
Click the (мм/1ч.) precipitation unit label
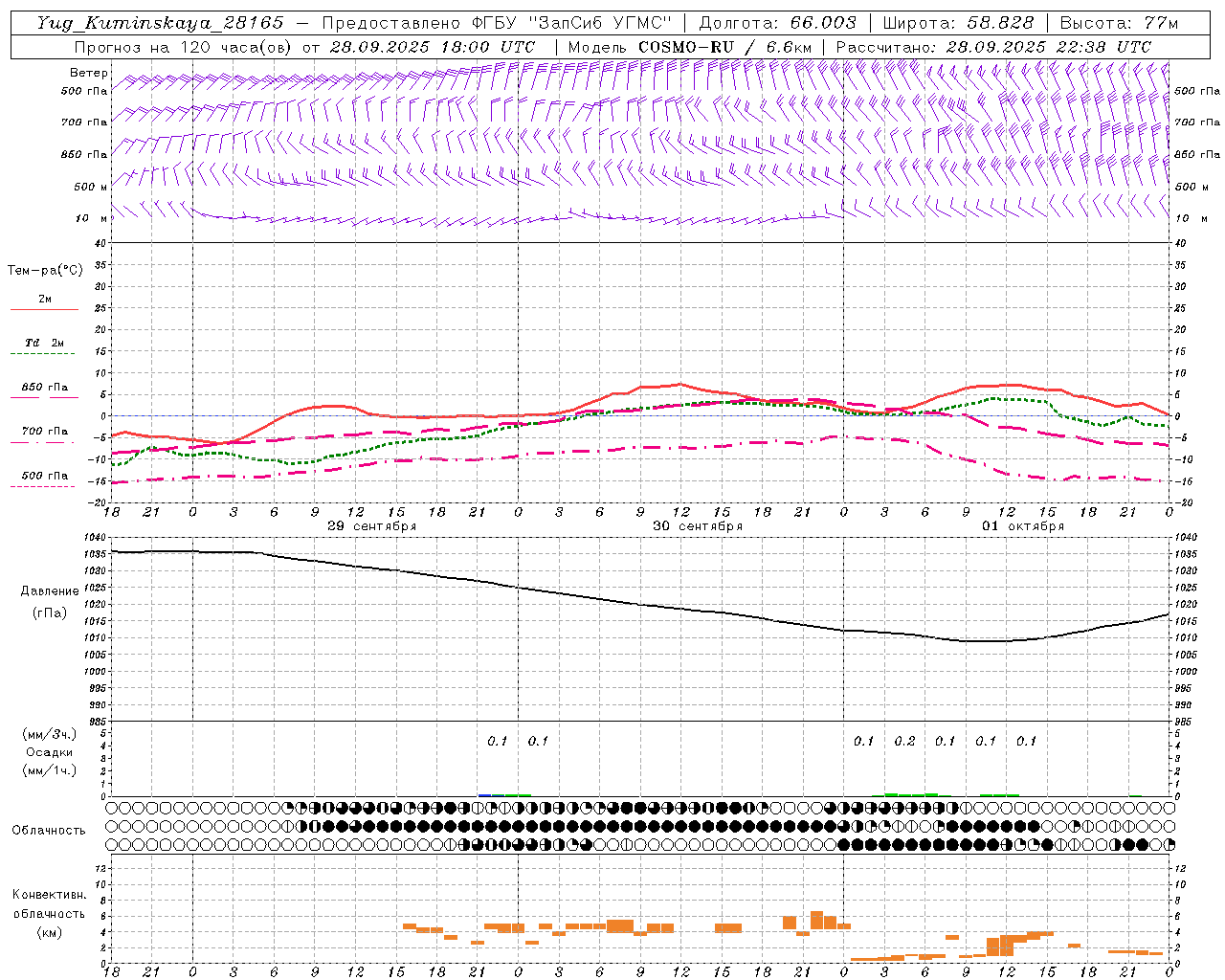pyautogui.click(x=49, y=770)
